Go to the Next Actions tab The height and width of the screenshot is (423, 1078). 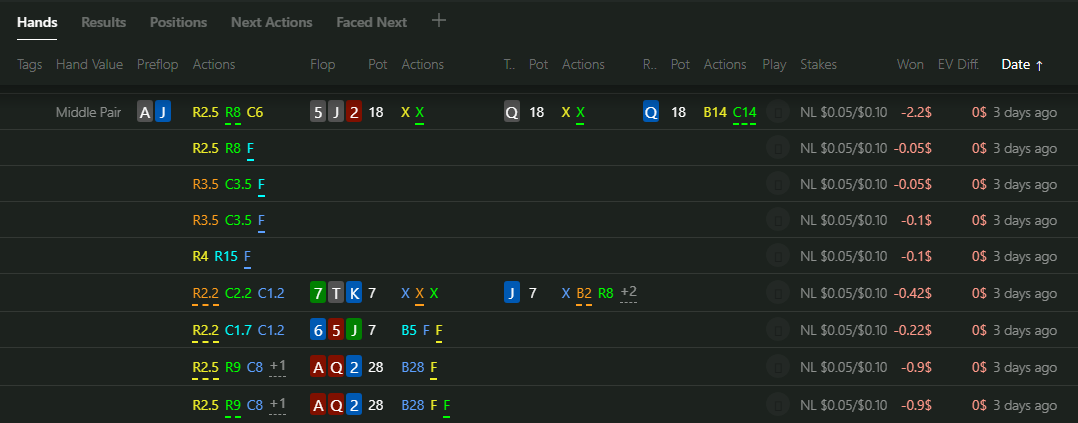pos(272,22)
